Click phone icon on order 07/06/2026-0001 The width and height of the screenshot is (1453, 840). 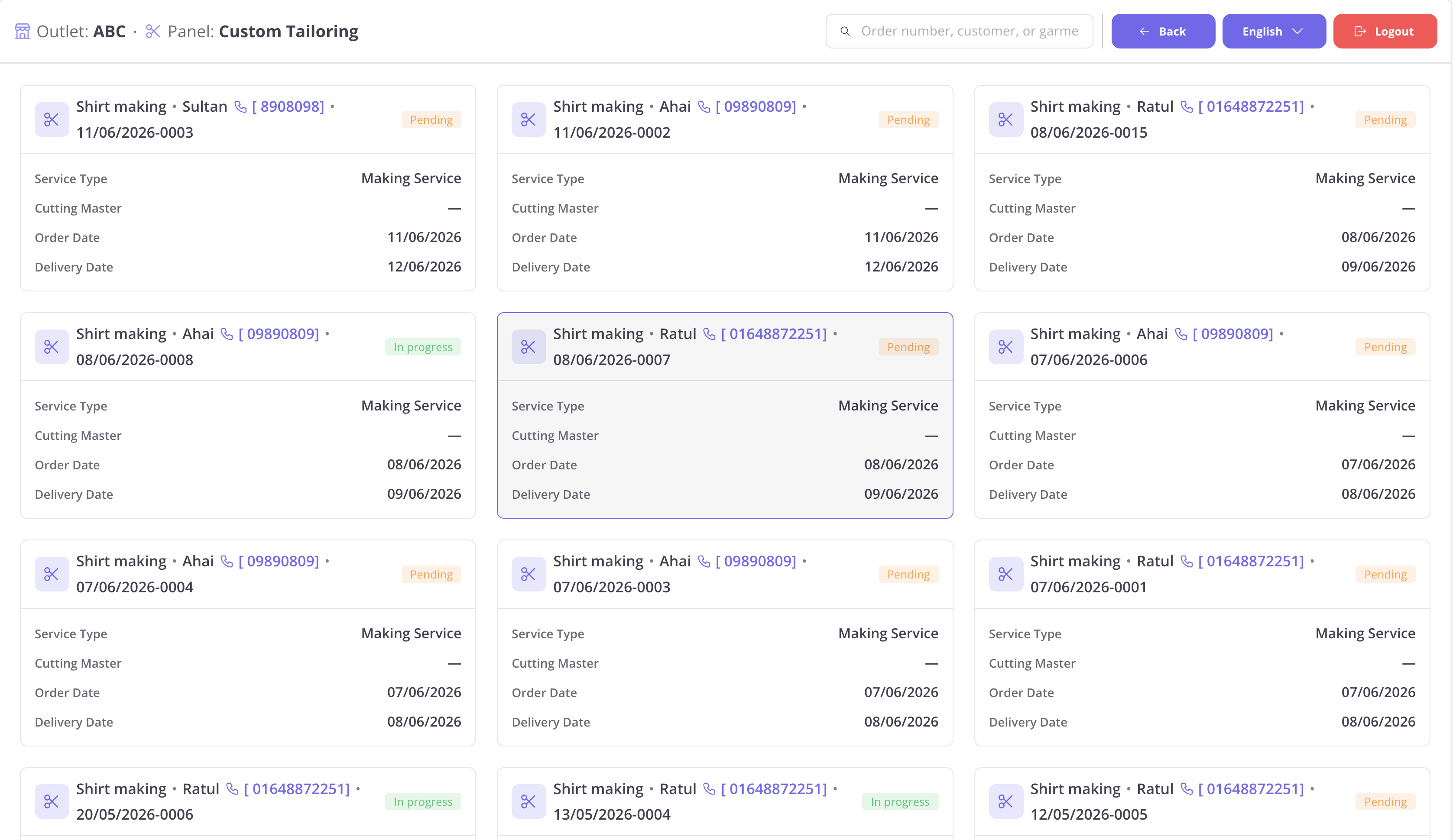tap(1187, 561)
